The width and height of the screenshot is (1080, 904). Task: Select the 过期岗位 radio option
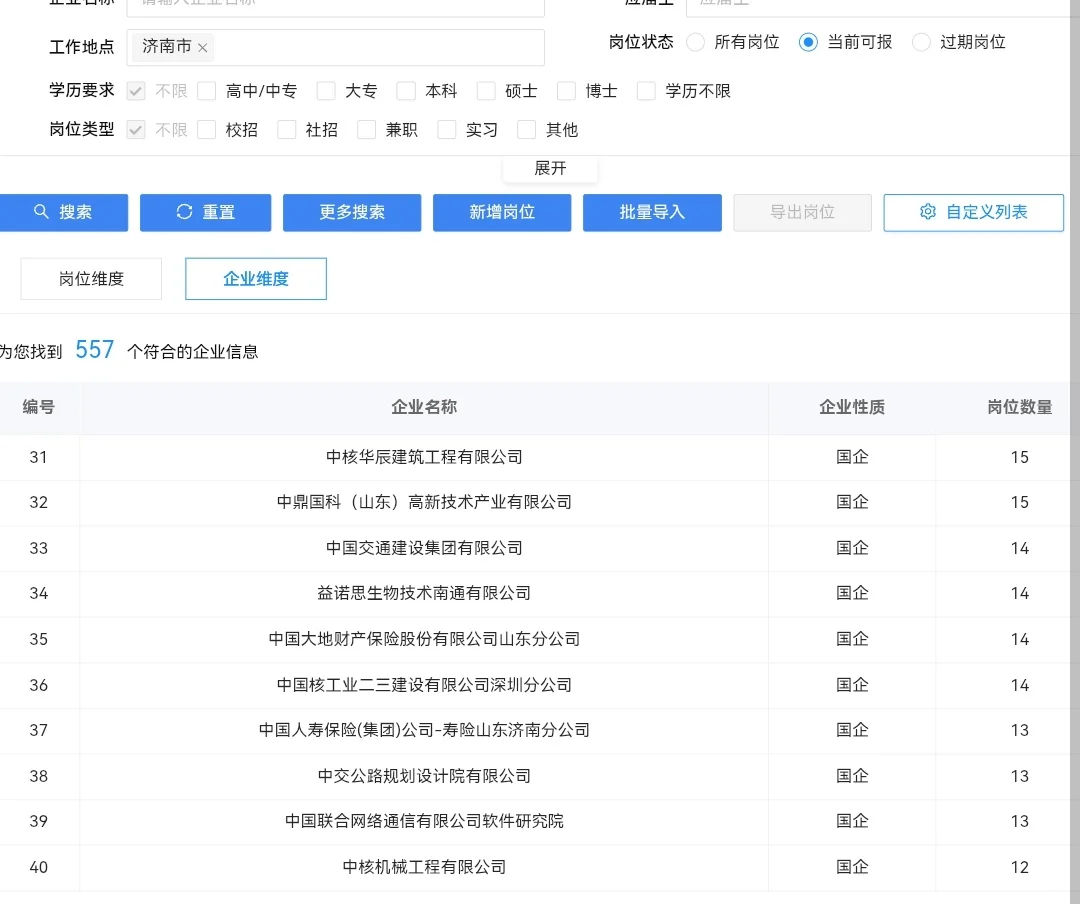coord(921,42)
